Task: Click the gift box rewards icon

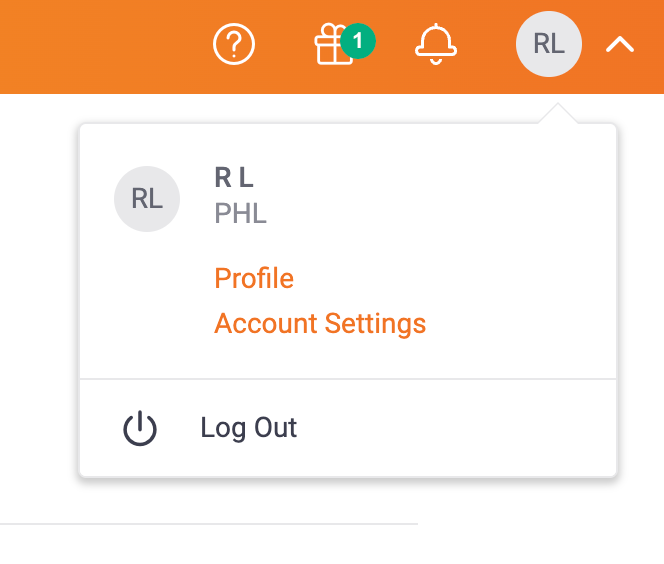Action: pyautogui.click(x=333, y=46)
